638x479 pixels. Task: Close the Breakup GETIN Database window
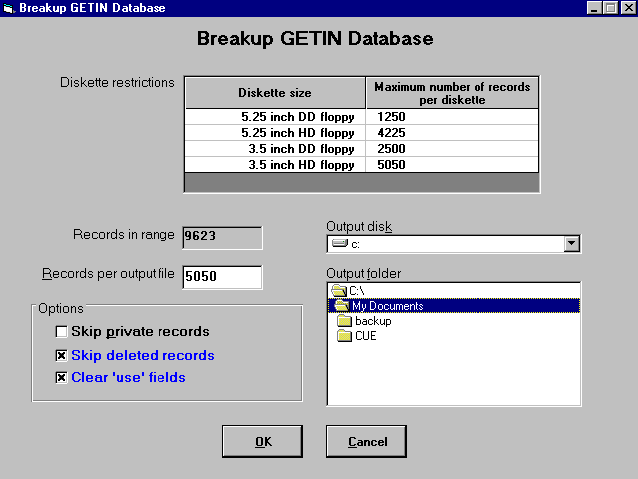(x=628, y=8)
